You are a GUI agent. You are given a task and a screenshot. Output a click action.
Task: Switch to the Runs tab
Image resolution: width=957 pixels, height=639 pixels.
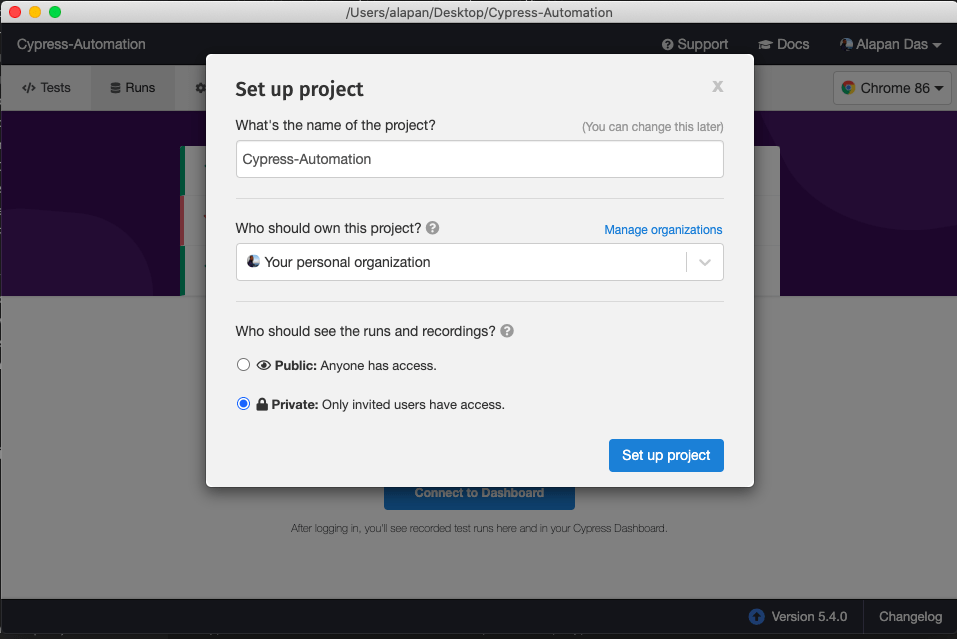133,88
